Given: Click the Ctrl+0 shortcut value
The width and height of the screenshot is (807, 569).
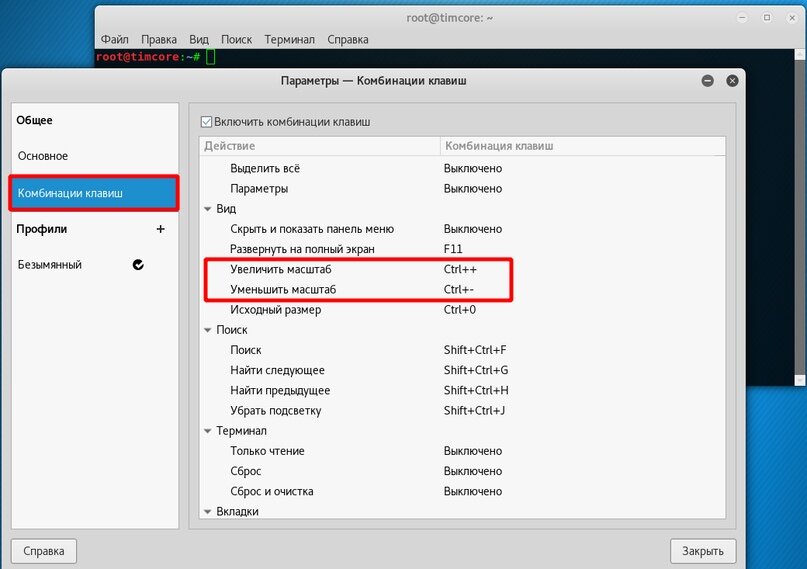Looking at the screenshot, I should pos(460,310).
